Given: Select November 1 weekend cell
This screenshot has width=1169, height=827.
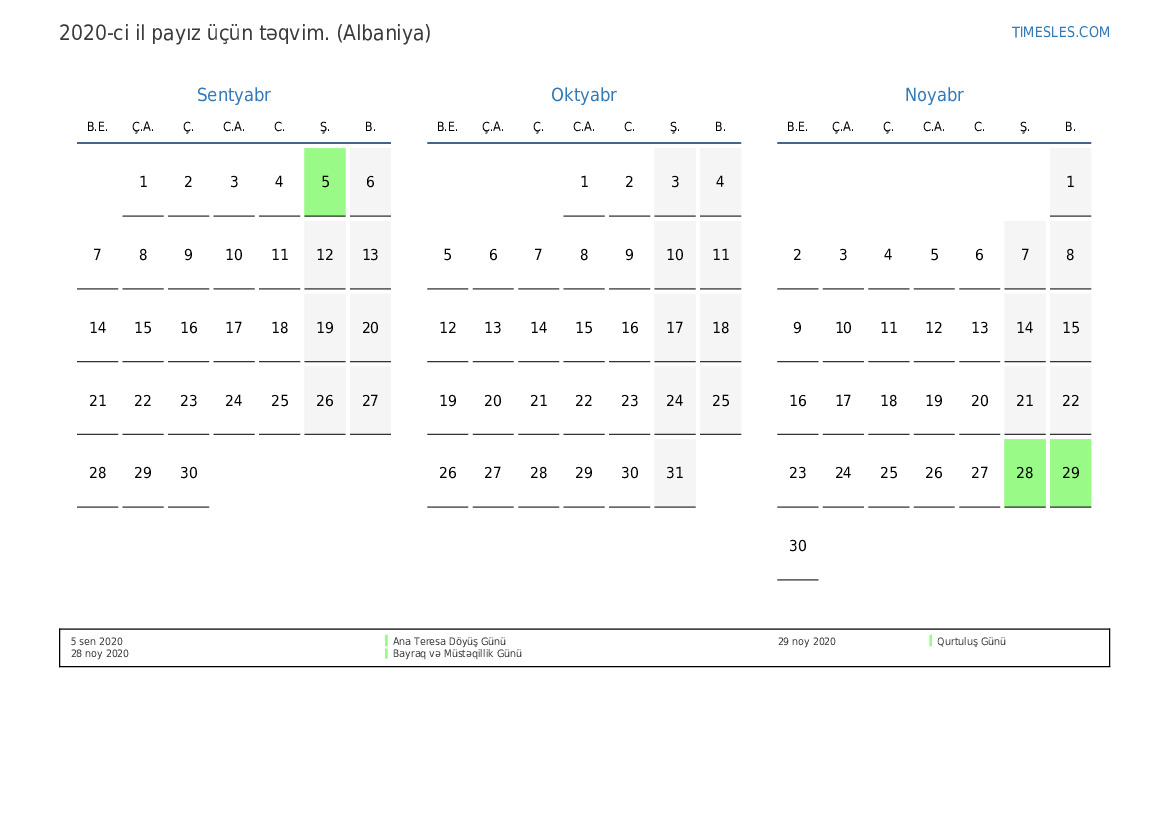Looking at the screenshot, I should point(1070,182).
